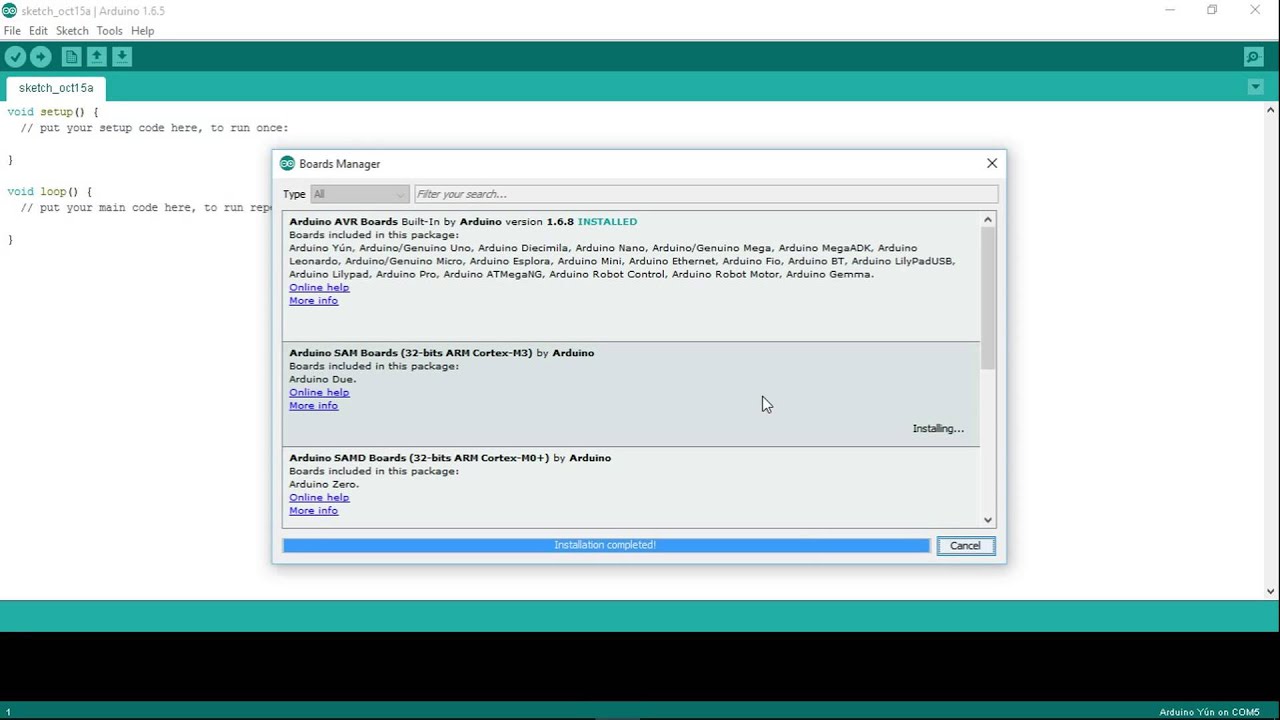Click boards list scrollbar down arrow
The image size is (1280, 720).
[988, 519]
